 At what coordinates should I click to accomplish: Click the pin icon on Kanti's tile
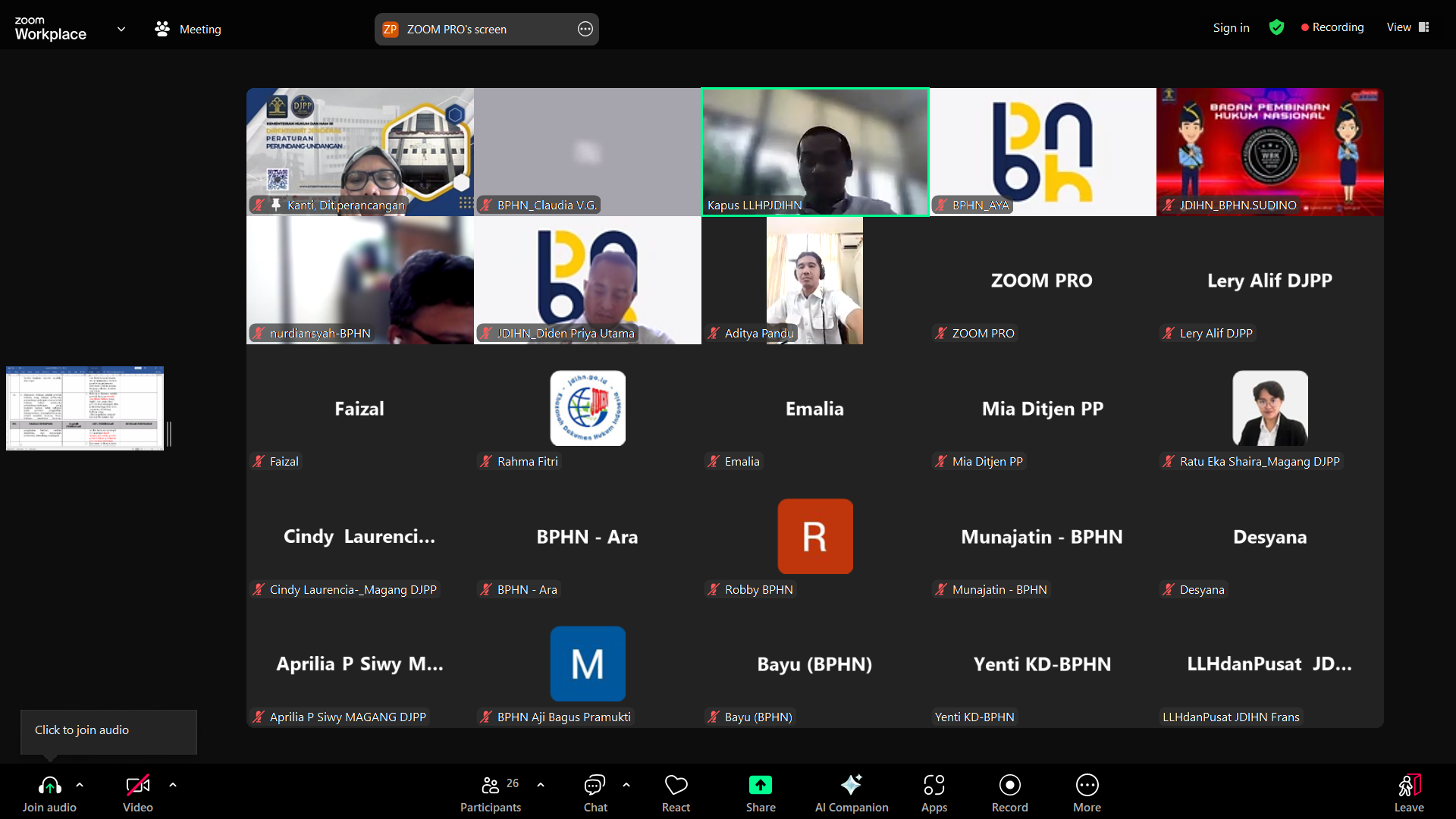tap(276, 205)
